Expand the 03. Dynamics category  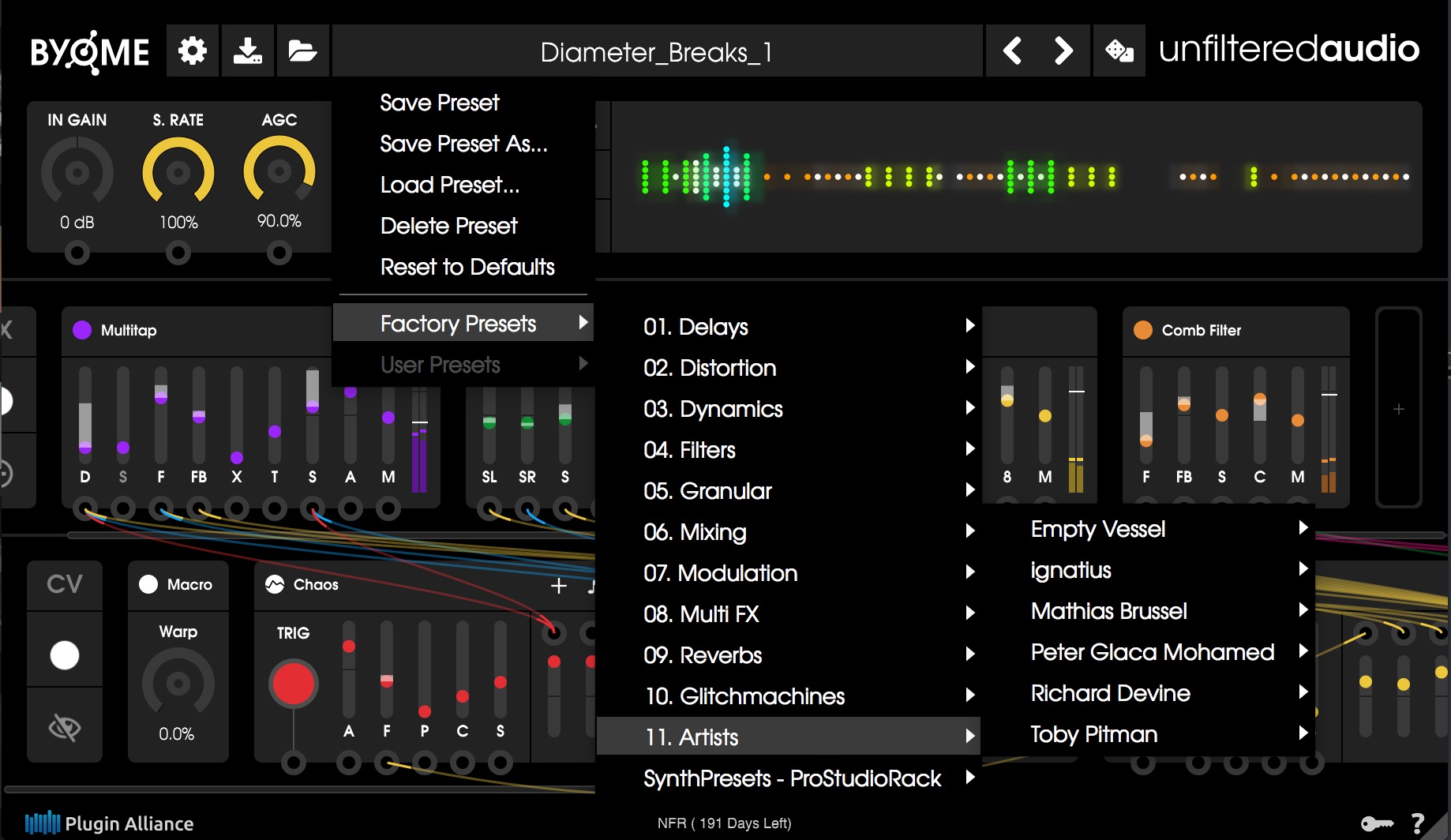[x=789, y=408]
